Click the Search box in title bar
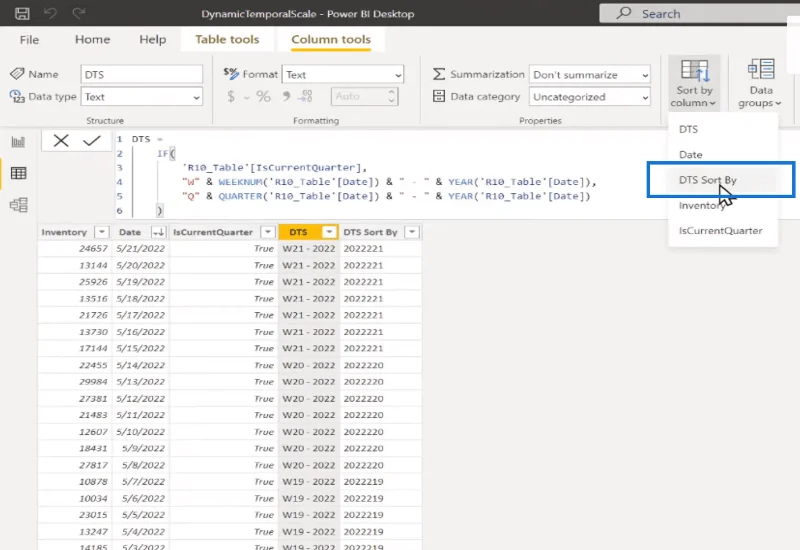 click(x=699, y=13)
